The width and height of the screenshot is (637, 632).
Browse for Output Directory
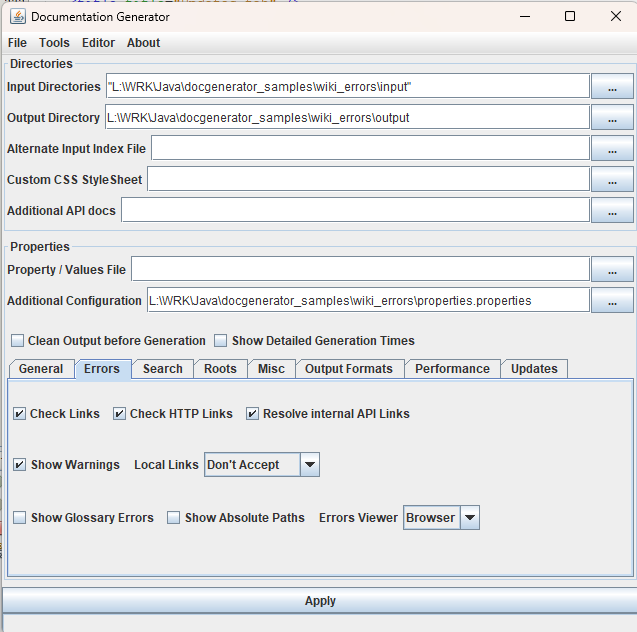[x=612, y=117]
